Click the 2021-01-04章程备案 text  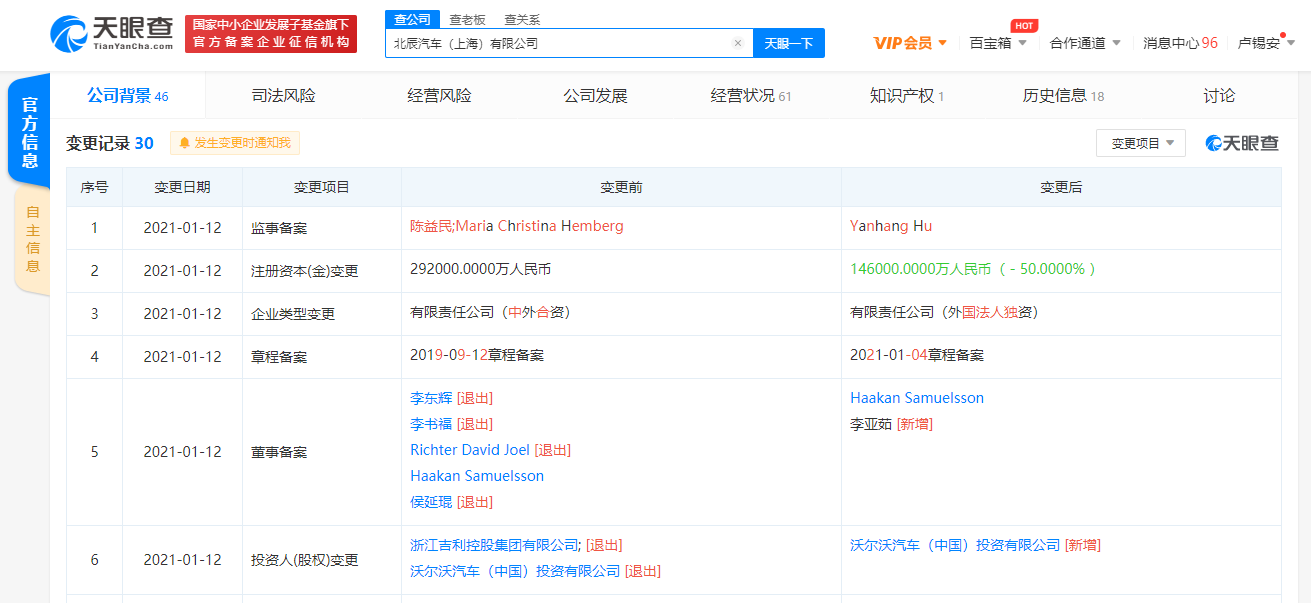(x=917, y=355)
